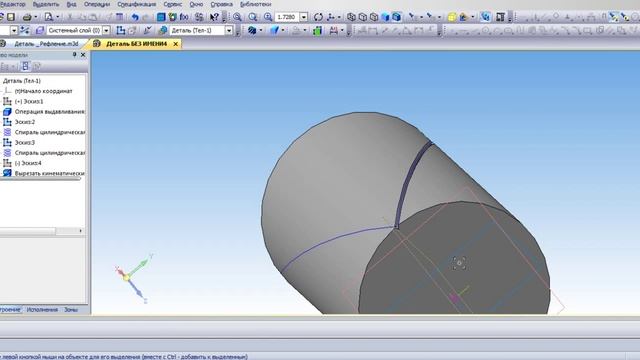Viewport: 640px width, 360px height.
Task: Close the model tree panel
Action: point(83,55)
